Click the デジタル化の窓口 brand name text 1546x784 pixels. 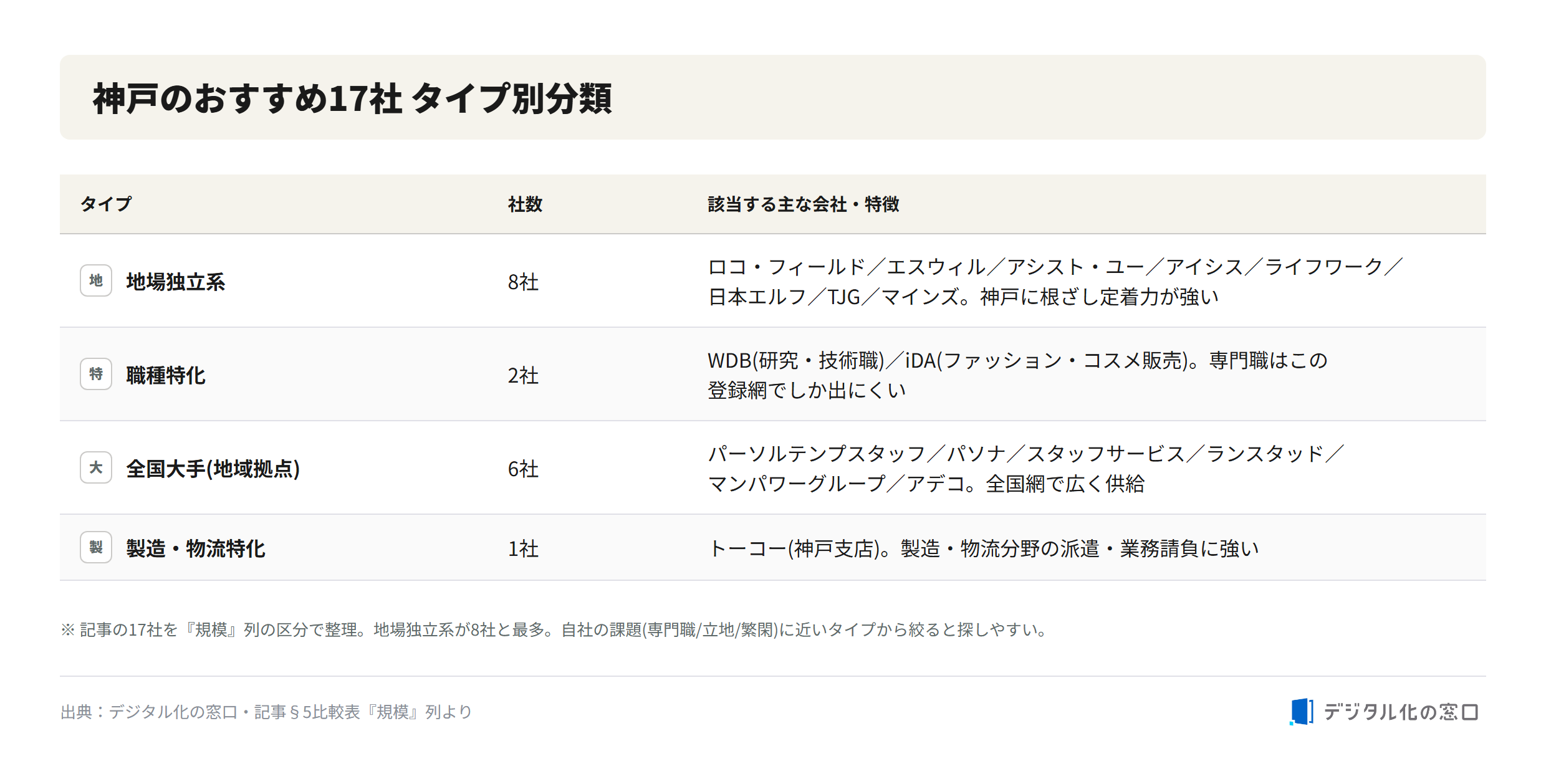click(x=1401, y=712)
